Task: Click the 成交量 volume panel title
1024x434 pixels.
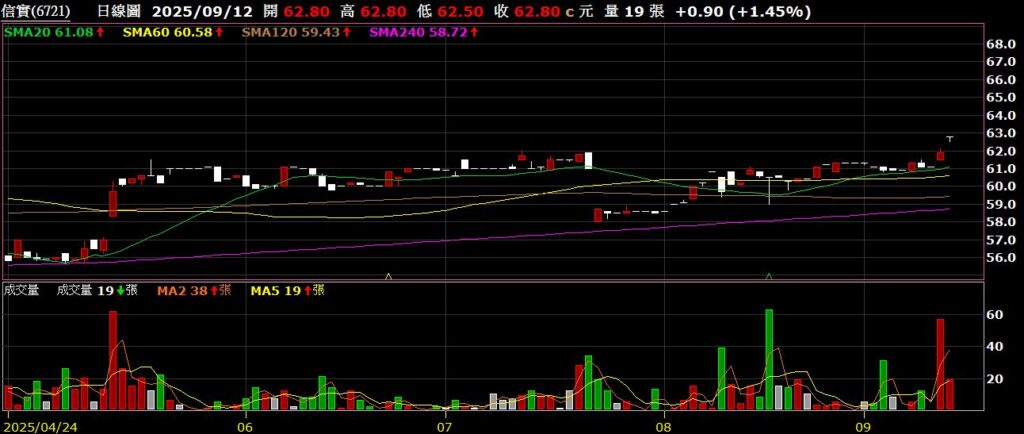Action: click(x=21, y=290)
